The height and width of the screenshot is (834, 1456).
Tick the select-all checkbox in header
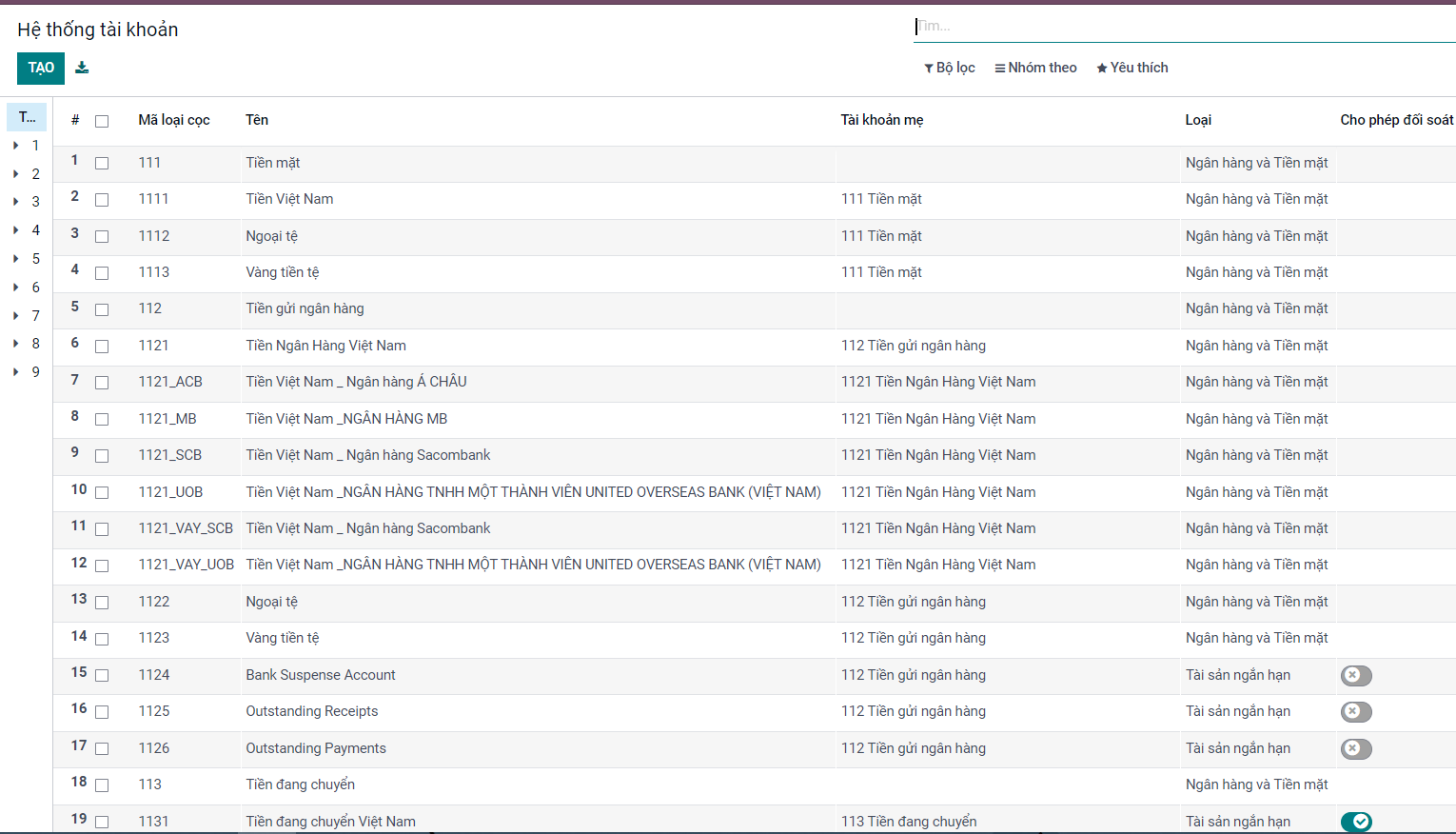[x=102, y=121]
